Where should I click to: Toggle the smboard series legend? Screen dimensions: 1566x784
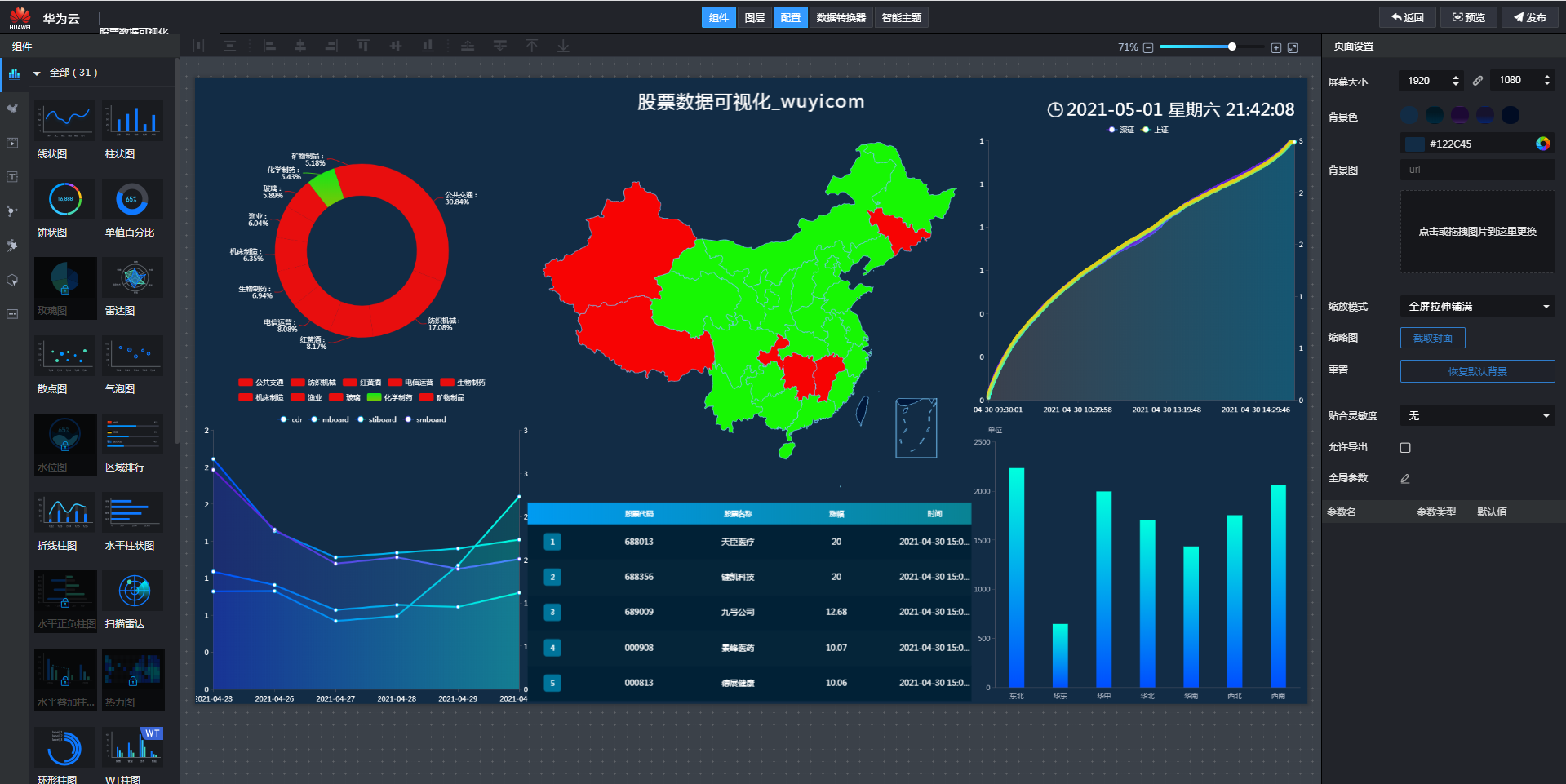[426, 420]
